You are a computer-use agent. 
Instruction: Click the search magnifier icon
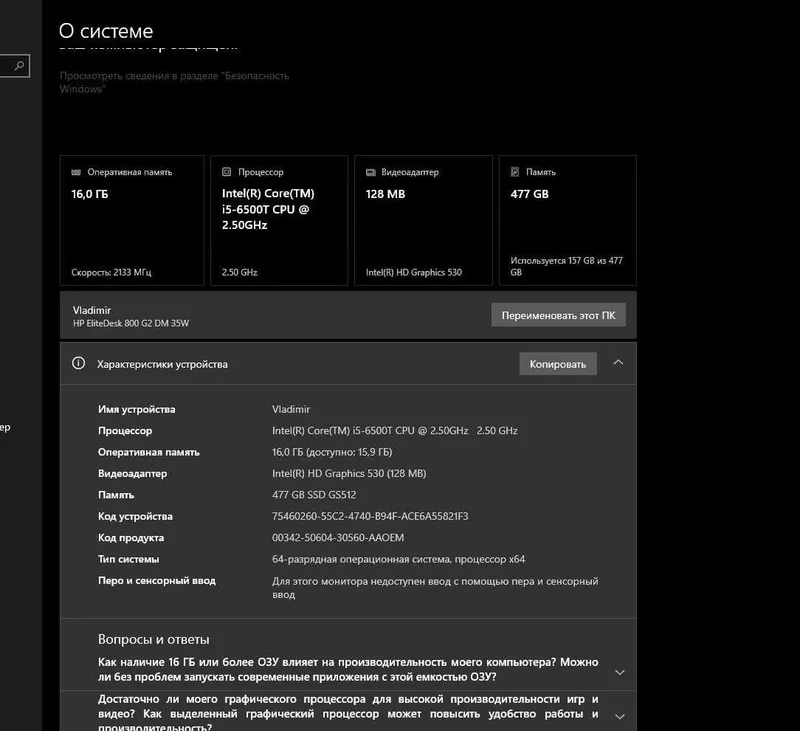point(19,66)
